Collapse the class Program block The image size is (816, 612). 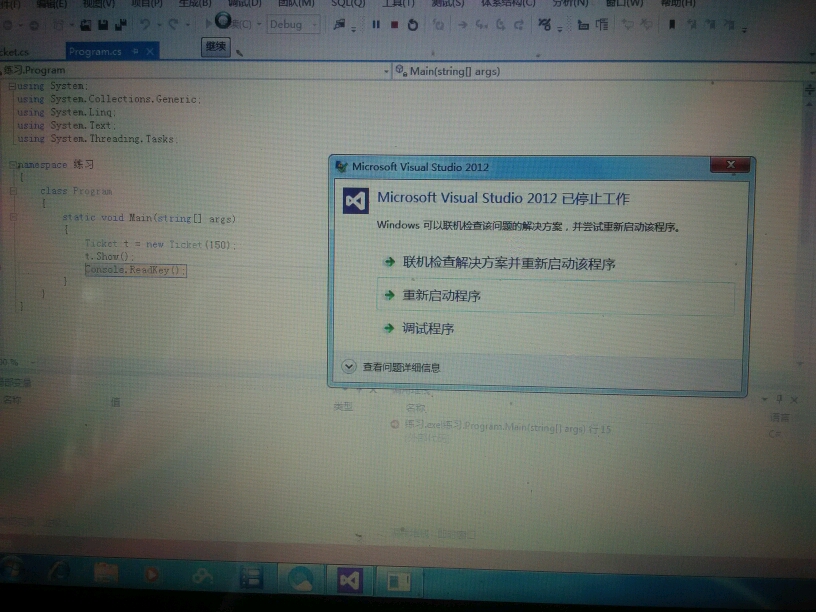[13, 191]
